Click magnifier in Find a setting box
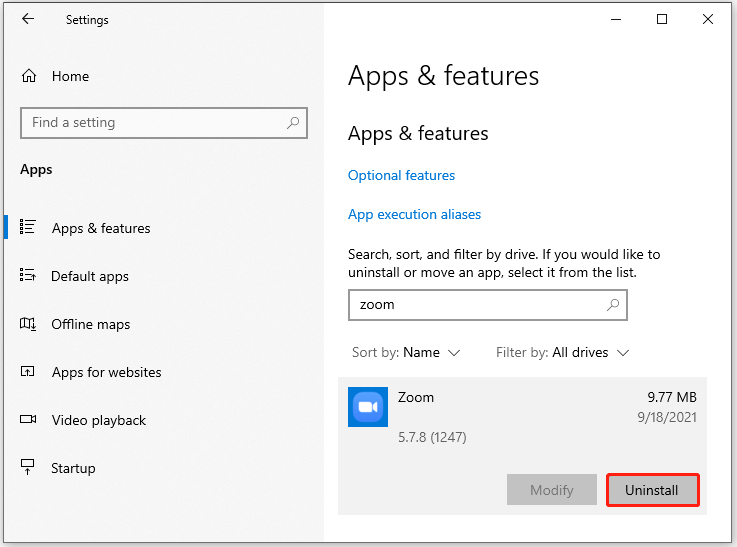 coord(293,123)
